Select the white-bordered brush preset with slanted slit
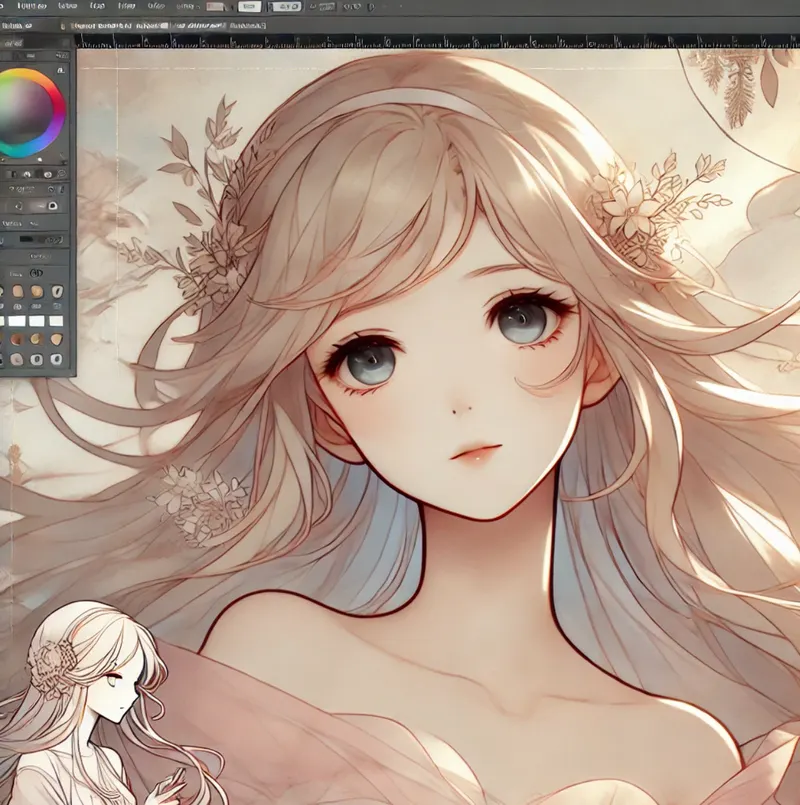The height and width of the screenshot is (805, 800). click(x=58, y=292)
